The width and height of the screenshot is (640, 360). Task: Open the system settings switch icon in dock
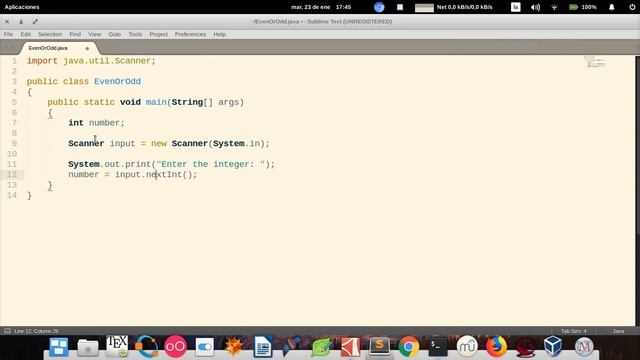tap(204, 347)
